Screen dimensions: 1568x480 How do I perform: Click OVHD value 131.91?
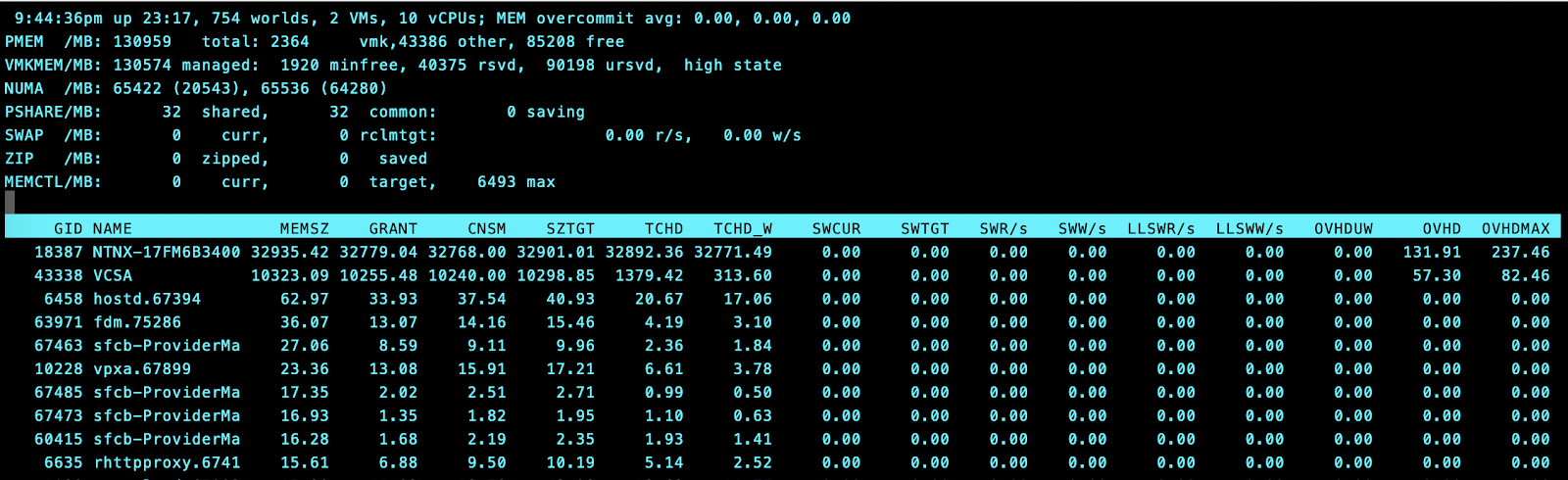point(1432,252)
